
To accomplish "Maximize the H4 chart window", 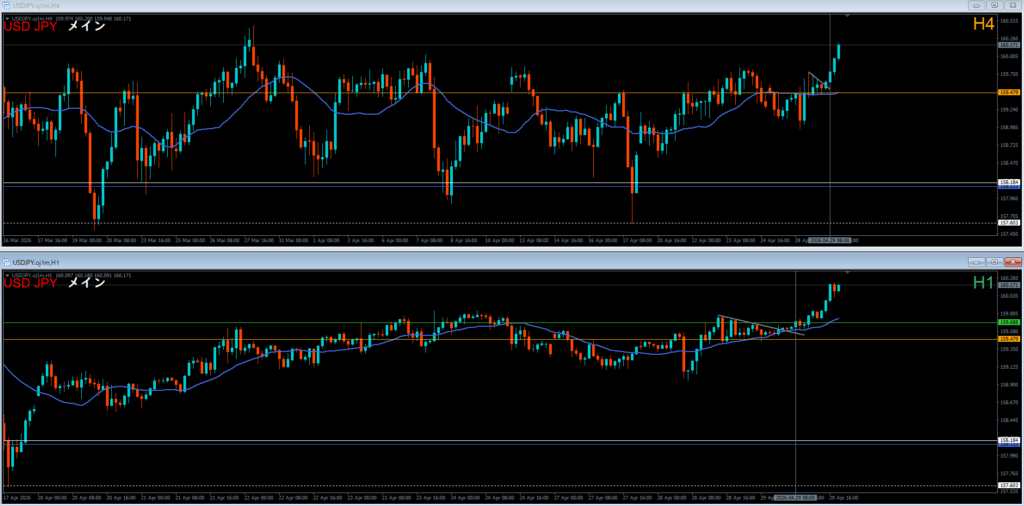I will (x=995, y=6).
